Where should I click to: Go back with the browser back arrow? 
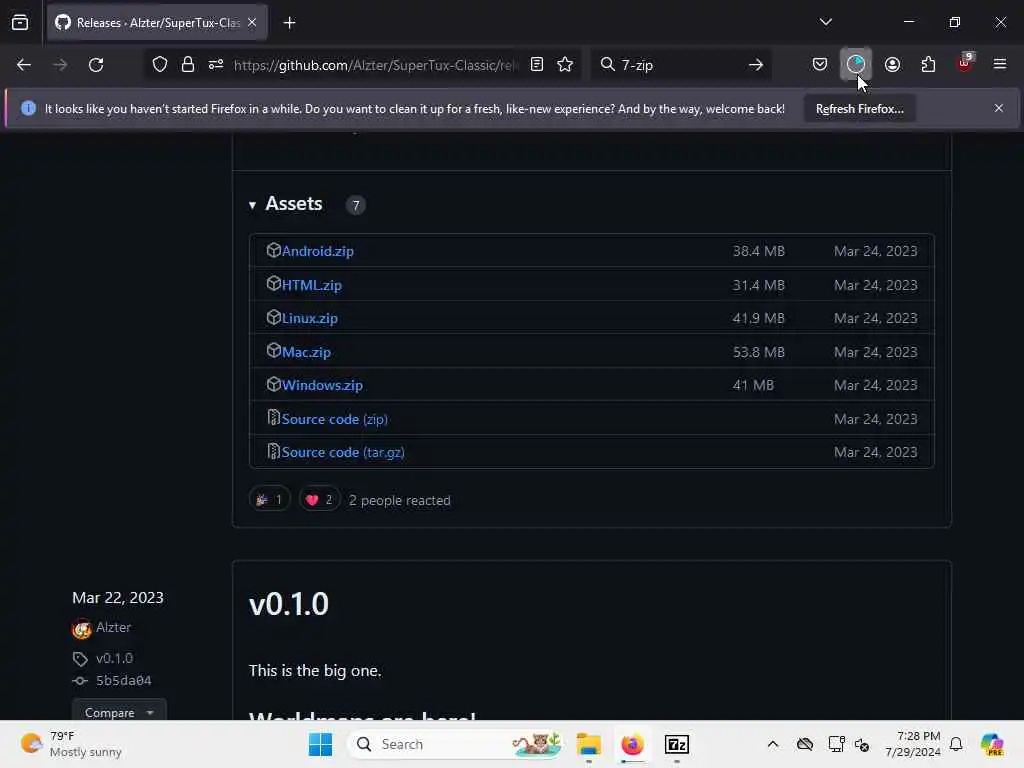24,65
